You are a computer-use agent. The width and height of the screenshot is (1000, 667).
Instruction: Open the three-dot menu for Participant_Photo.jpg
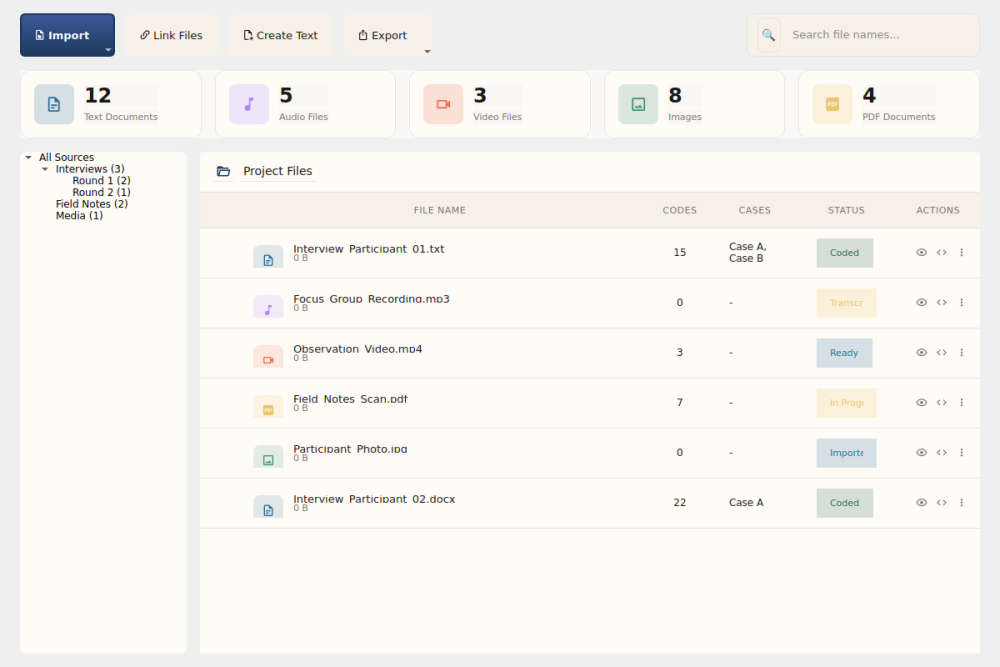pos(961,453)
